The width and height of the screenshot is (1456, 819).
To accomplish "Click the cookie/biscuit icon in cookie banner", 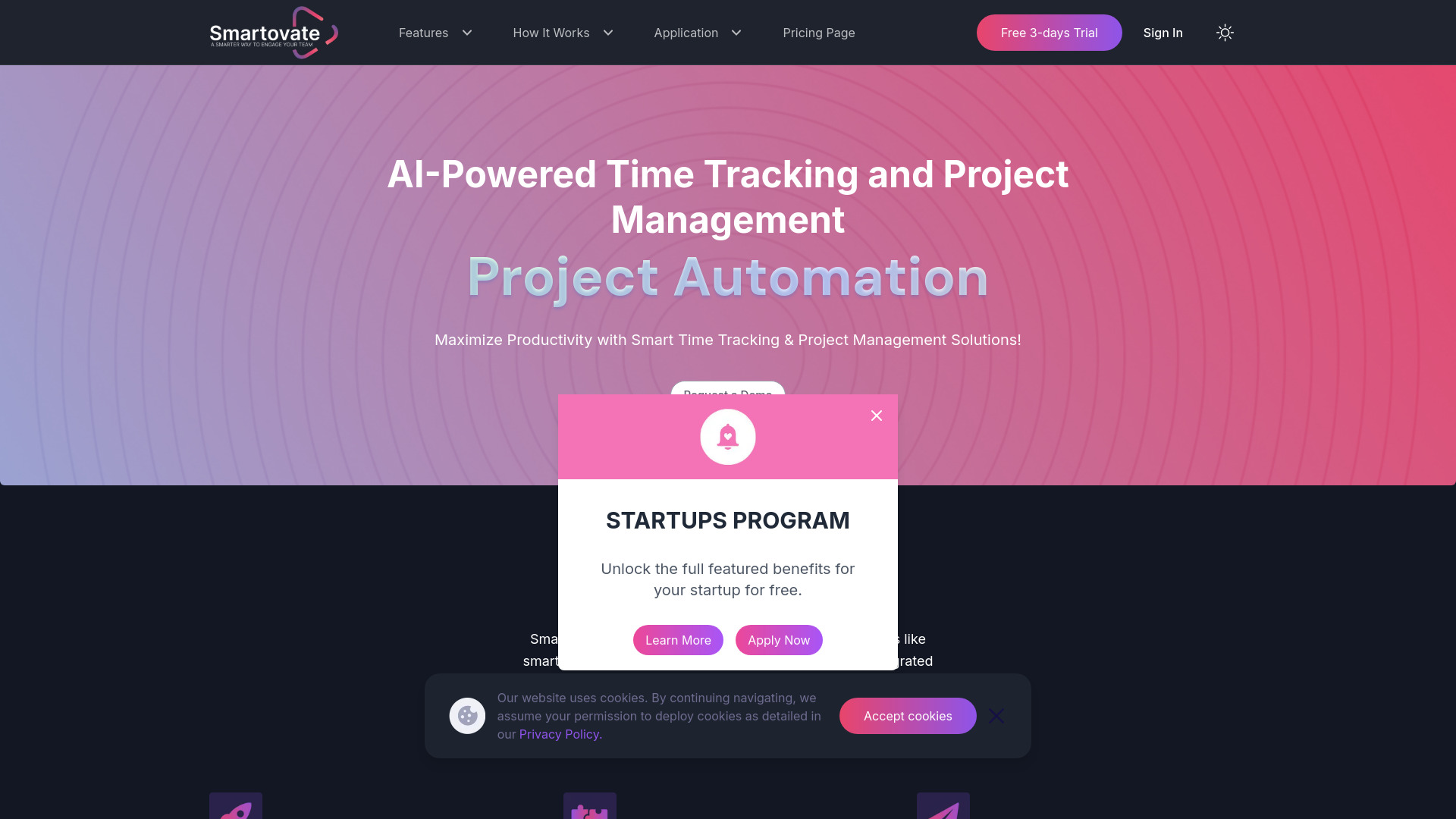I will (x=467, y=715).
